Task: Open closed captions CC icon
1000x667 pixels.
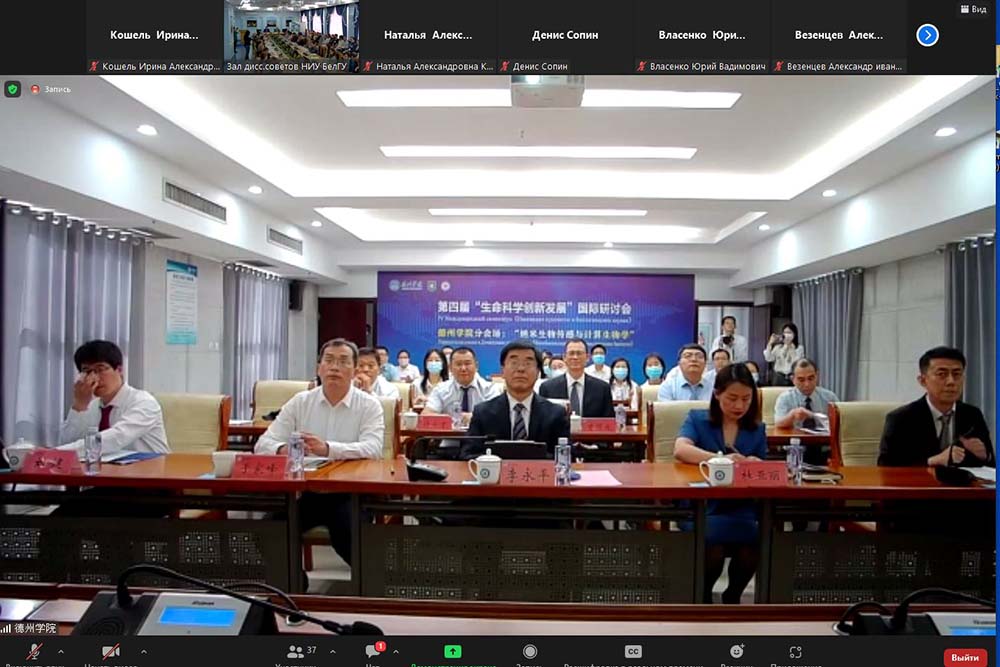Action: (633, 652)
